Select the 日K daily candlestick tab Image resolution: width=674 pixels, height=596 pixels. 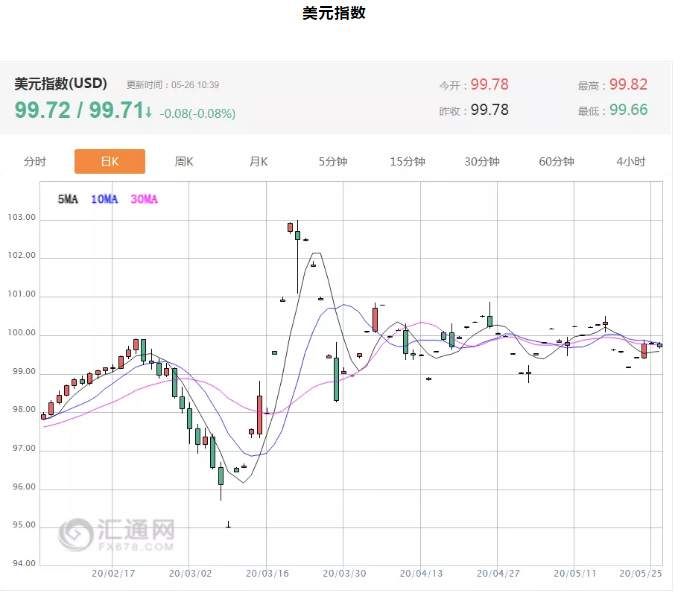tap(110, 162)
